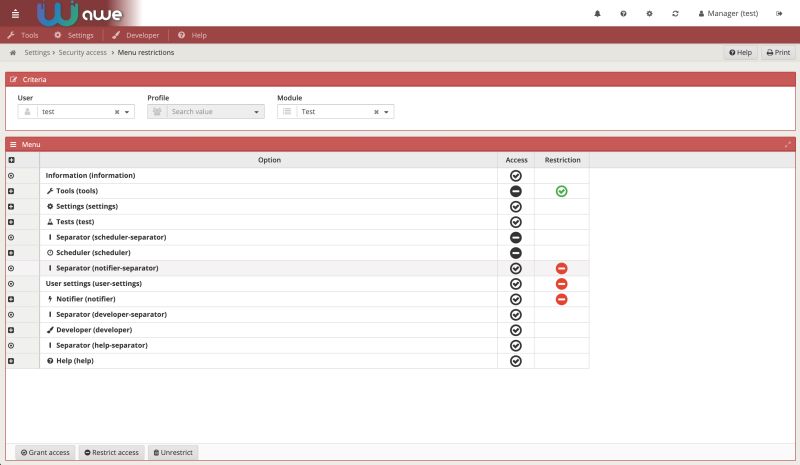Click the help question-mark icon in top bar
800x465 pixels.
pos(623,14)
